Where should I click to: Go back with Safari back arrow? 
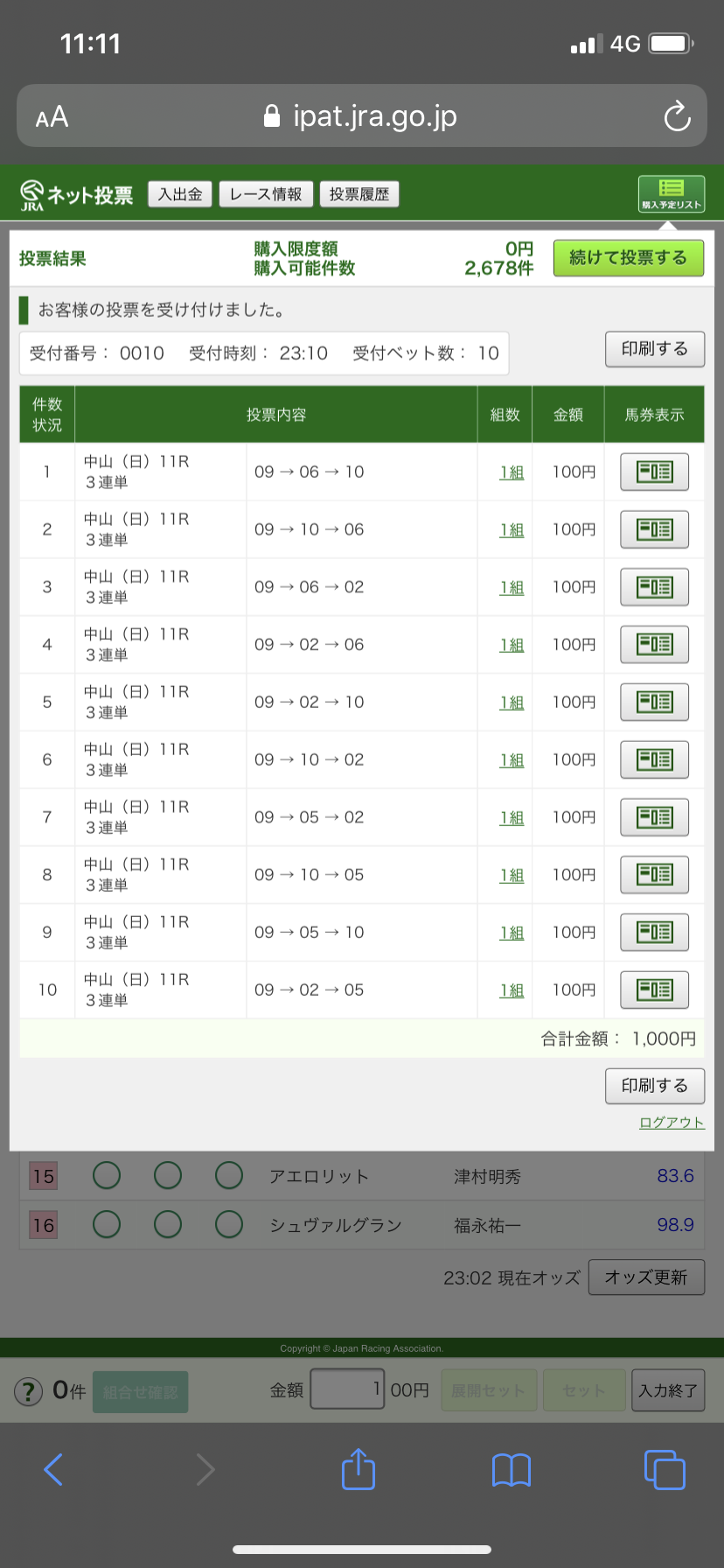(x=53, y=1469)
